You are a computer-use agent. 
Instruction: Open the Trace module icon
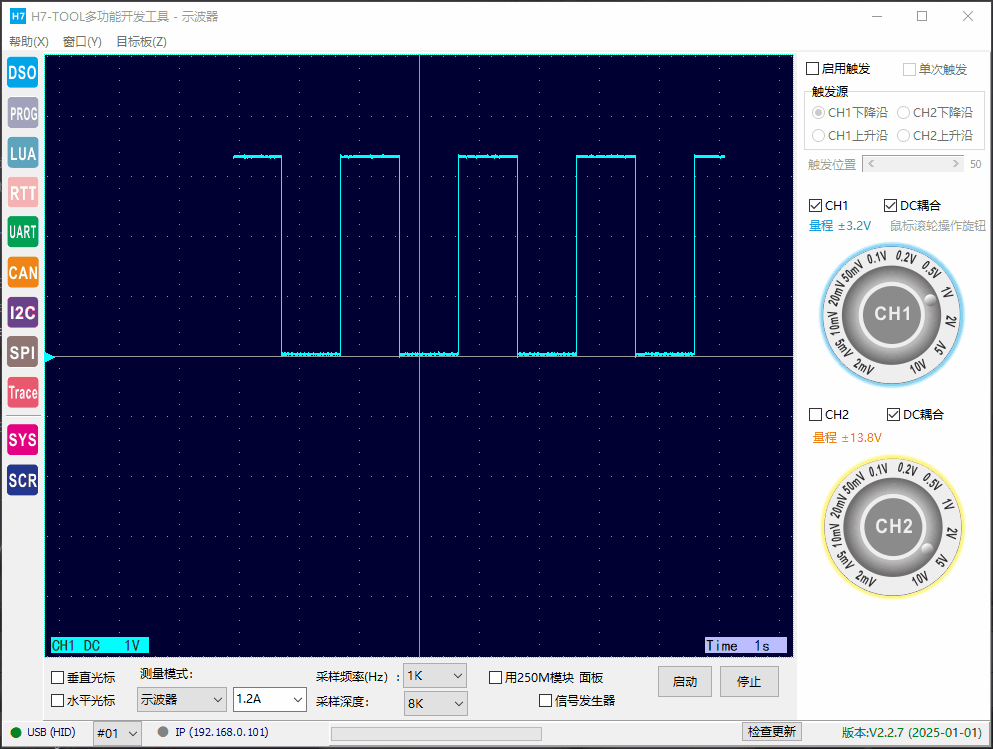[23, 393]
